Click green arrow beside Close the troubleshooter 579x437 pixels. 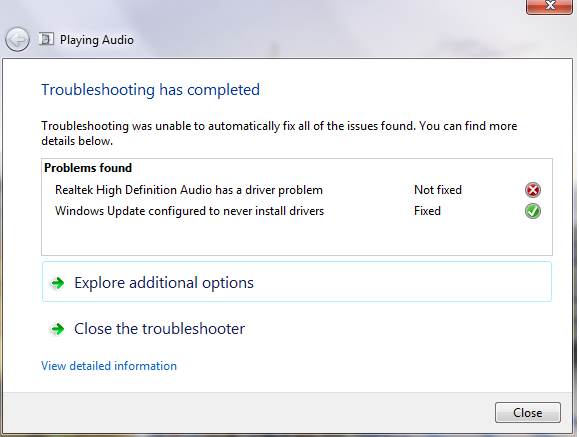[58, 329]
